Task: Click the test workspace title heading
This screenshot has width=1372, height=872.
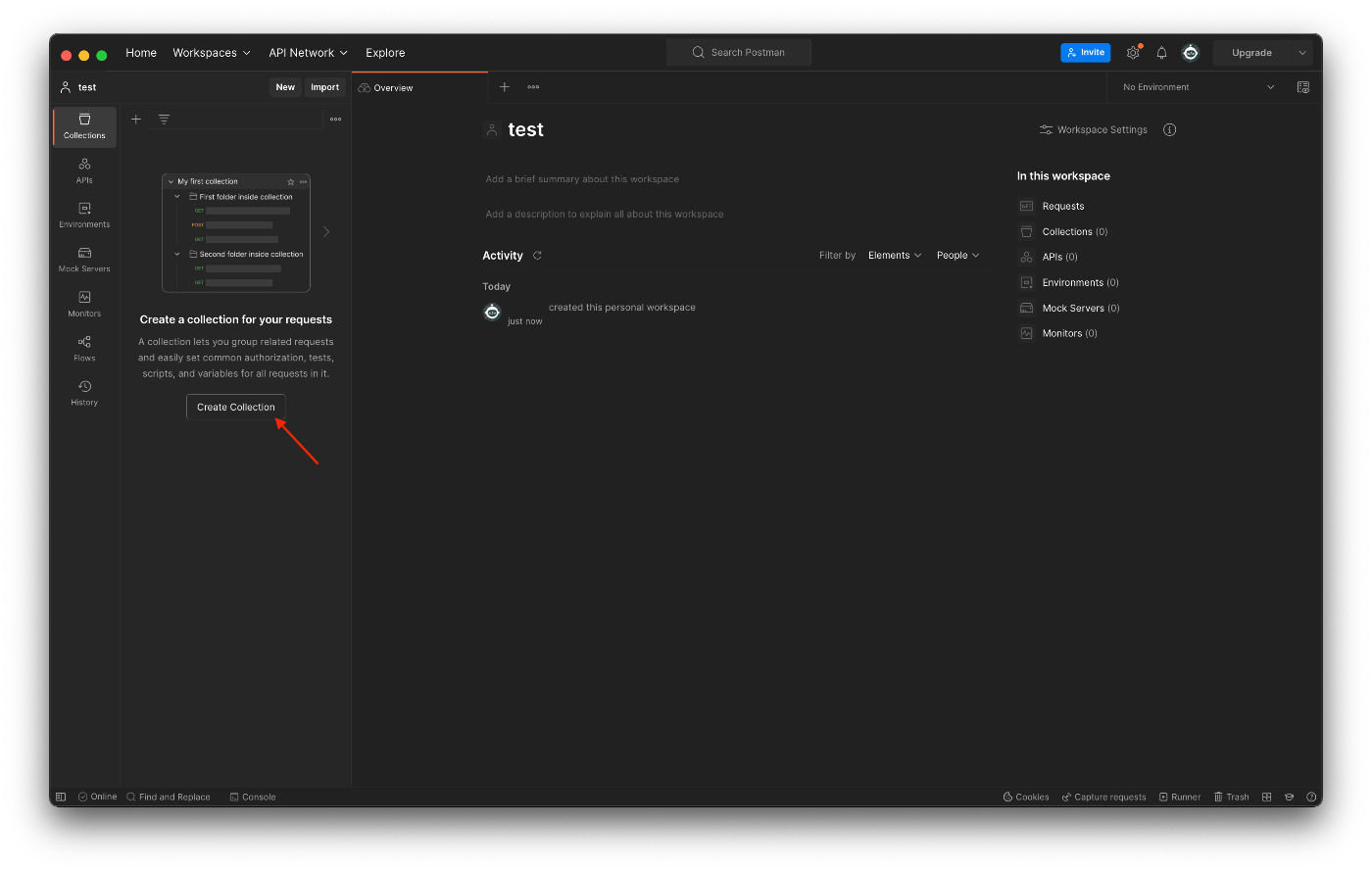Action: pos(526,129)
